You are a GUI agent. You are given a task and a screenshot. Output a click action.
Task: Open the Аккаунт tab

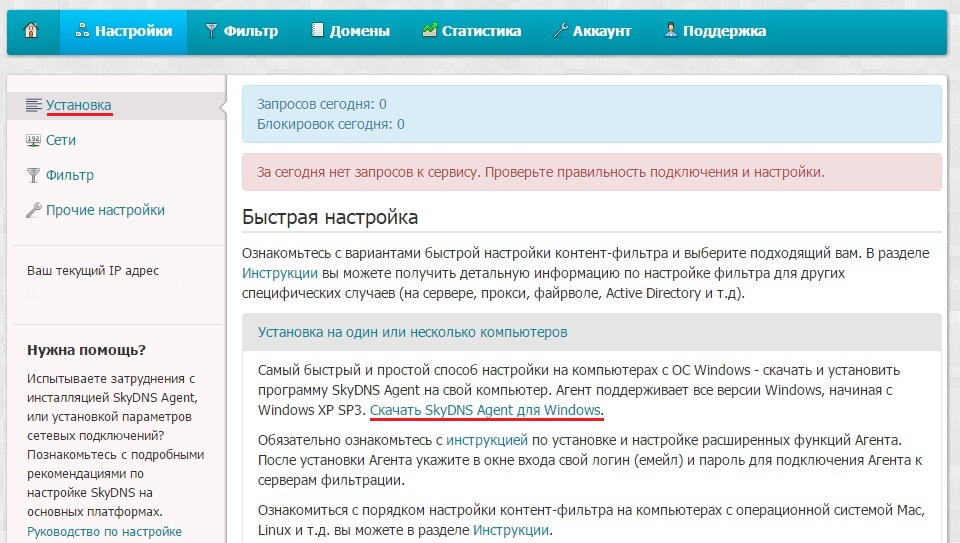(592, 31)
